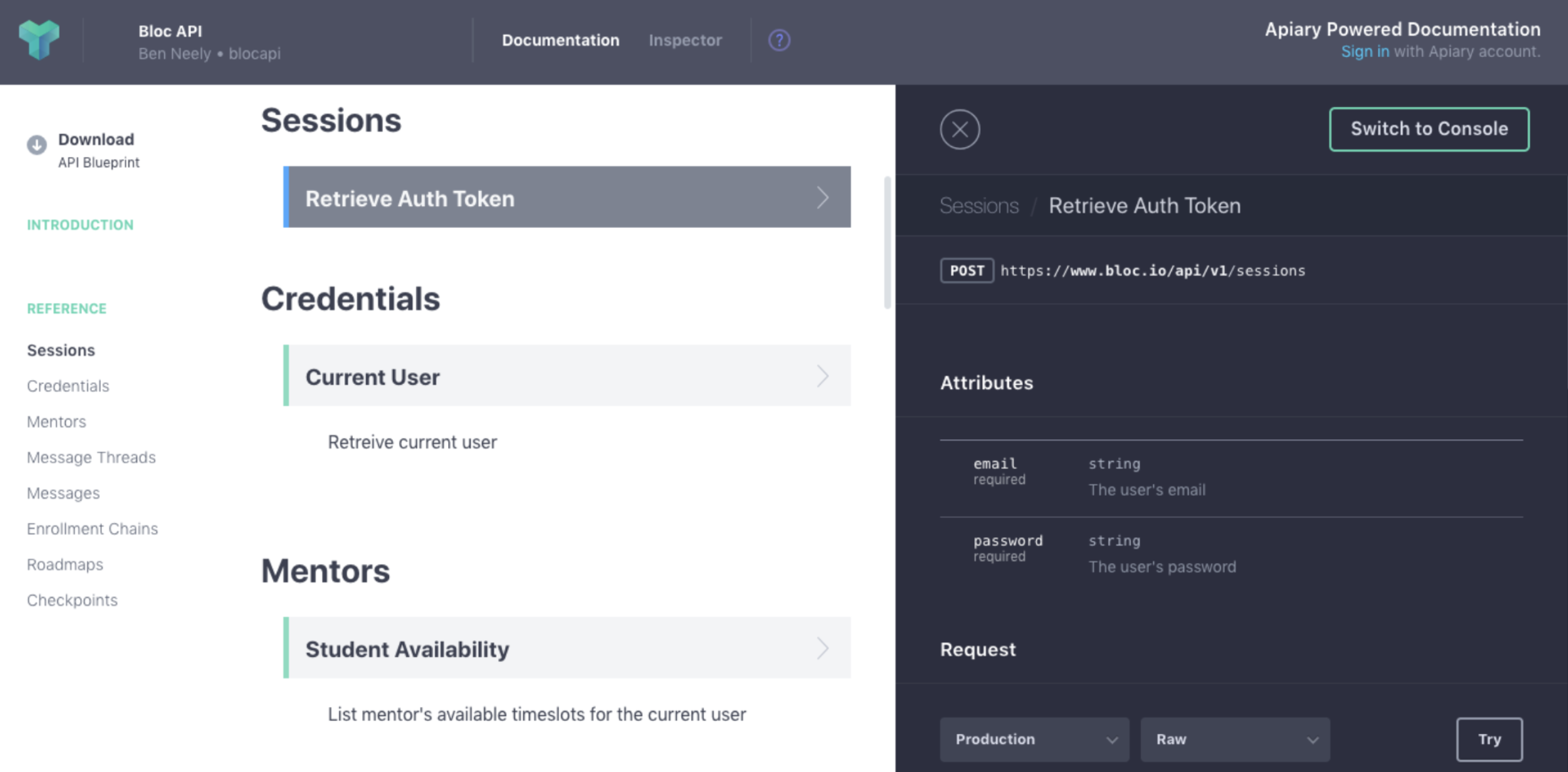Click the Download API Blueprint link
This screenshot has width=1568, height=772.
coord(98,150)
